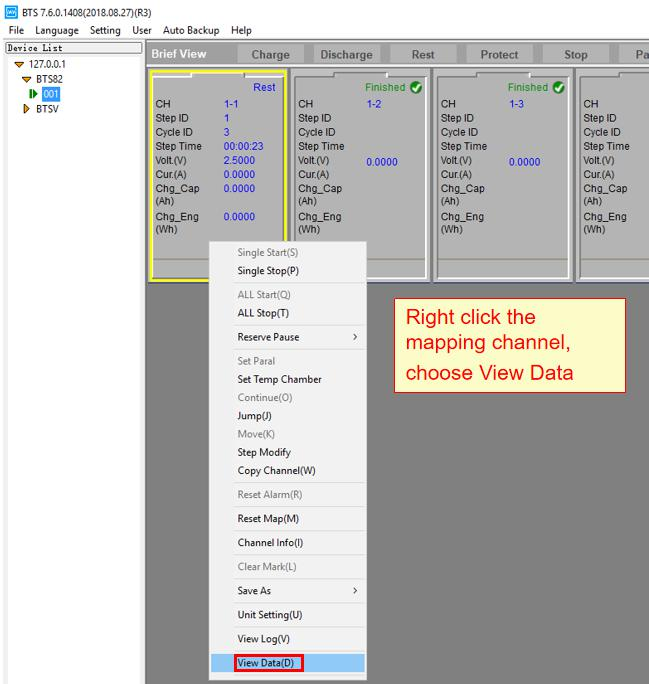Choose Channel Info(I) from context menu
This screenshot has width=649, height=684.
287,543
